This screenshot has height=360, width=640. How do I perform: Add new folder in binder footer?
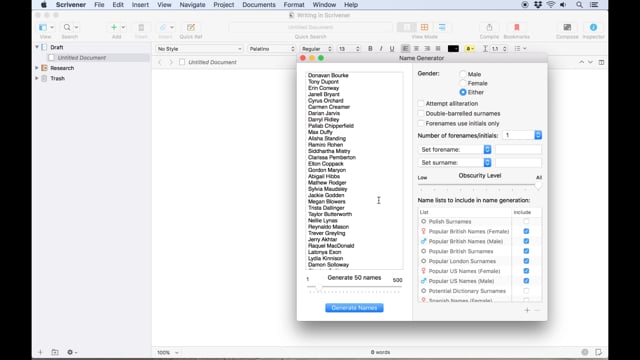click(x=55, y=352)
